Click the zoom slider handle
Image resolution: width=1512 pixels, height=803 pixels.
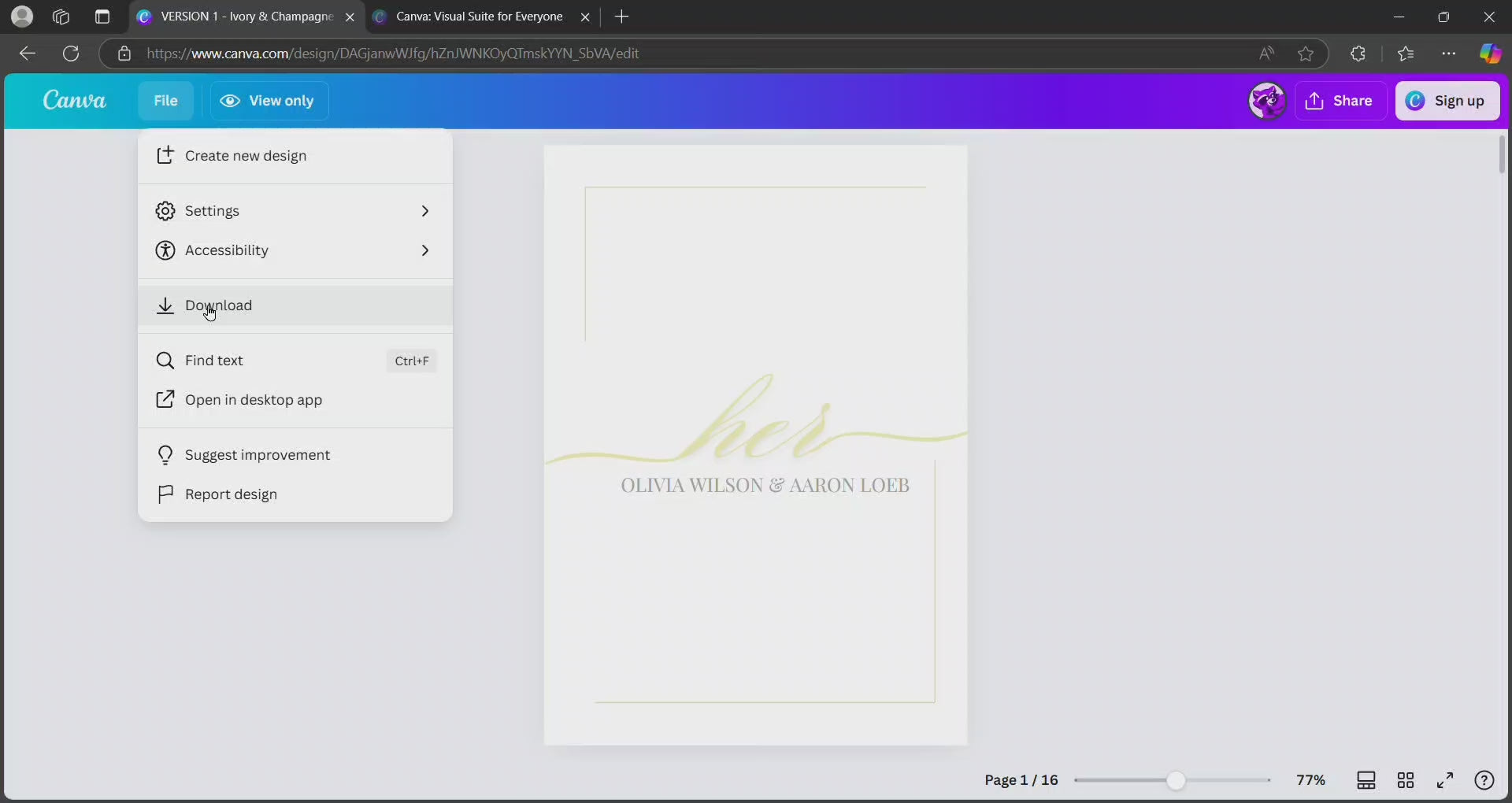click(x=1175, y=780)
